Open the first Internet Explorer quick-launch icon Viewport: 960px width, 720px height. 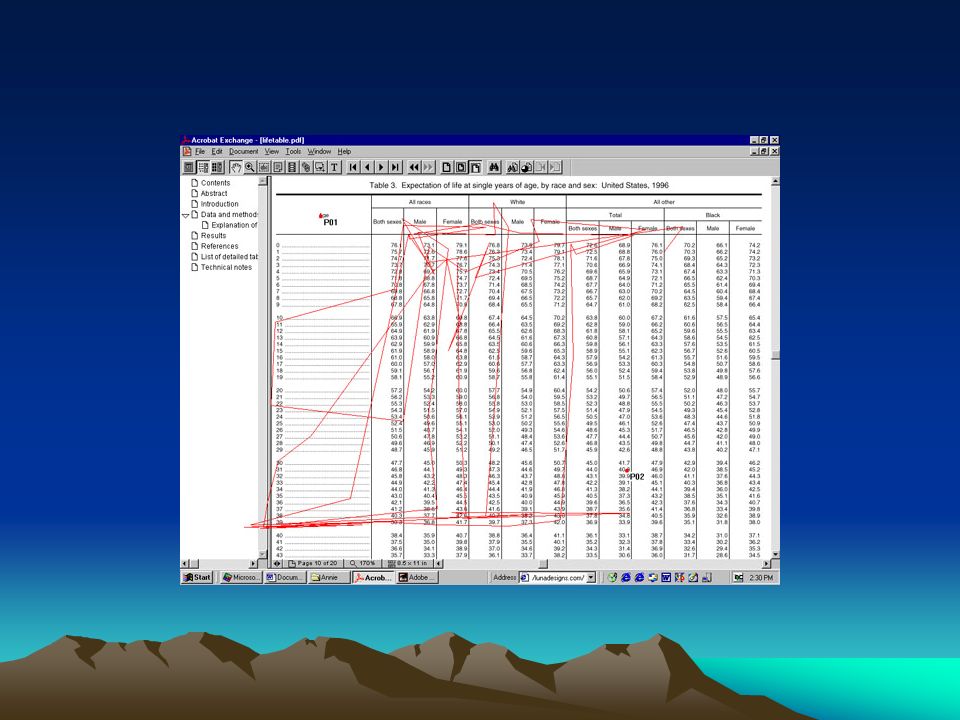(626, 577)
